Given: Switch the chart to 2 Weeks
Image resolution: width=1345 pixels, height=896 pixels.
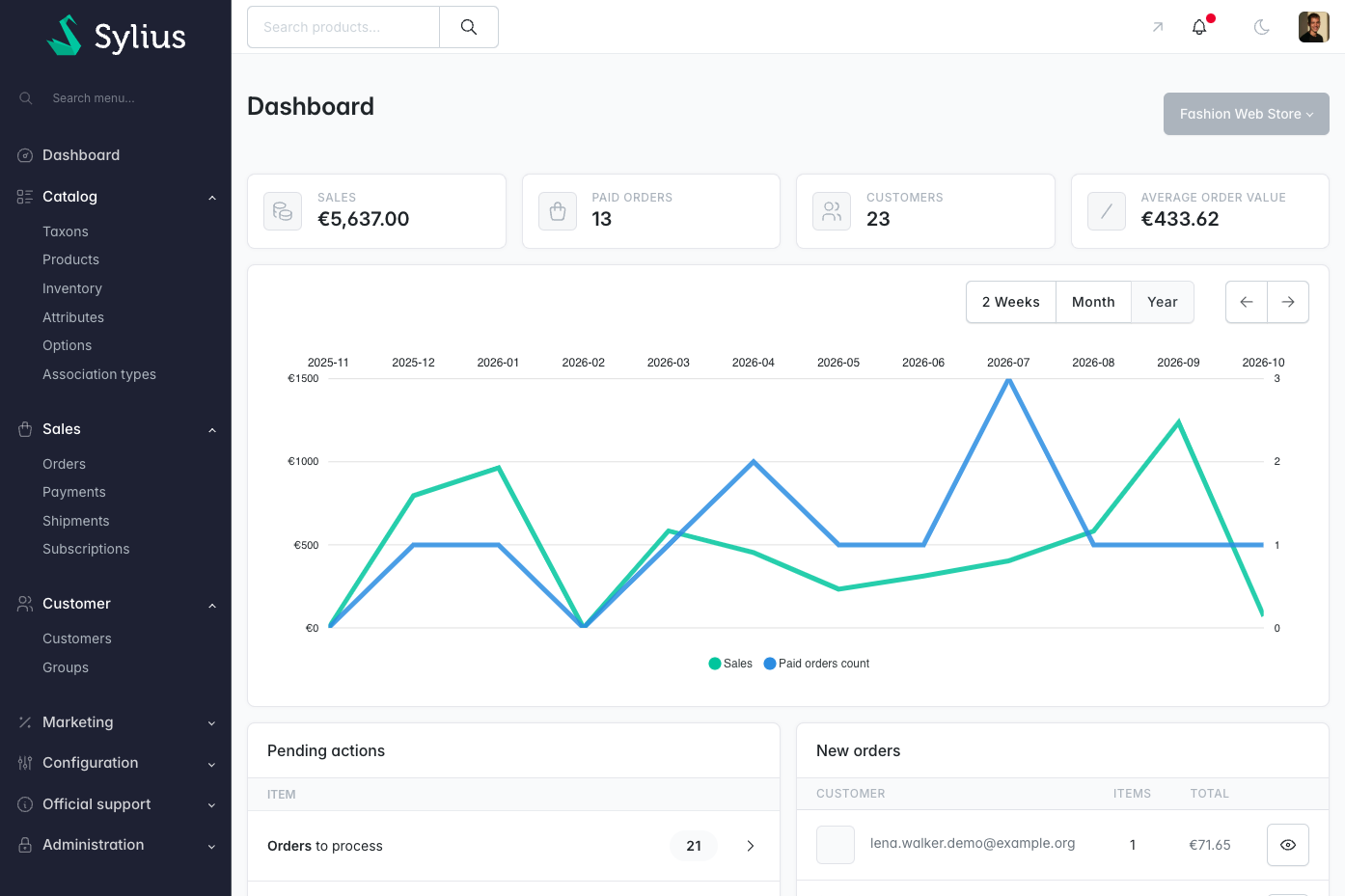Looking at the screenshot, I should pyautogui.click(x=1011, y=302).
